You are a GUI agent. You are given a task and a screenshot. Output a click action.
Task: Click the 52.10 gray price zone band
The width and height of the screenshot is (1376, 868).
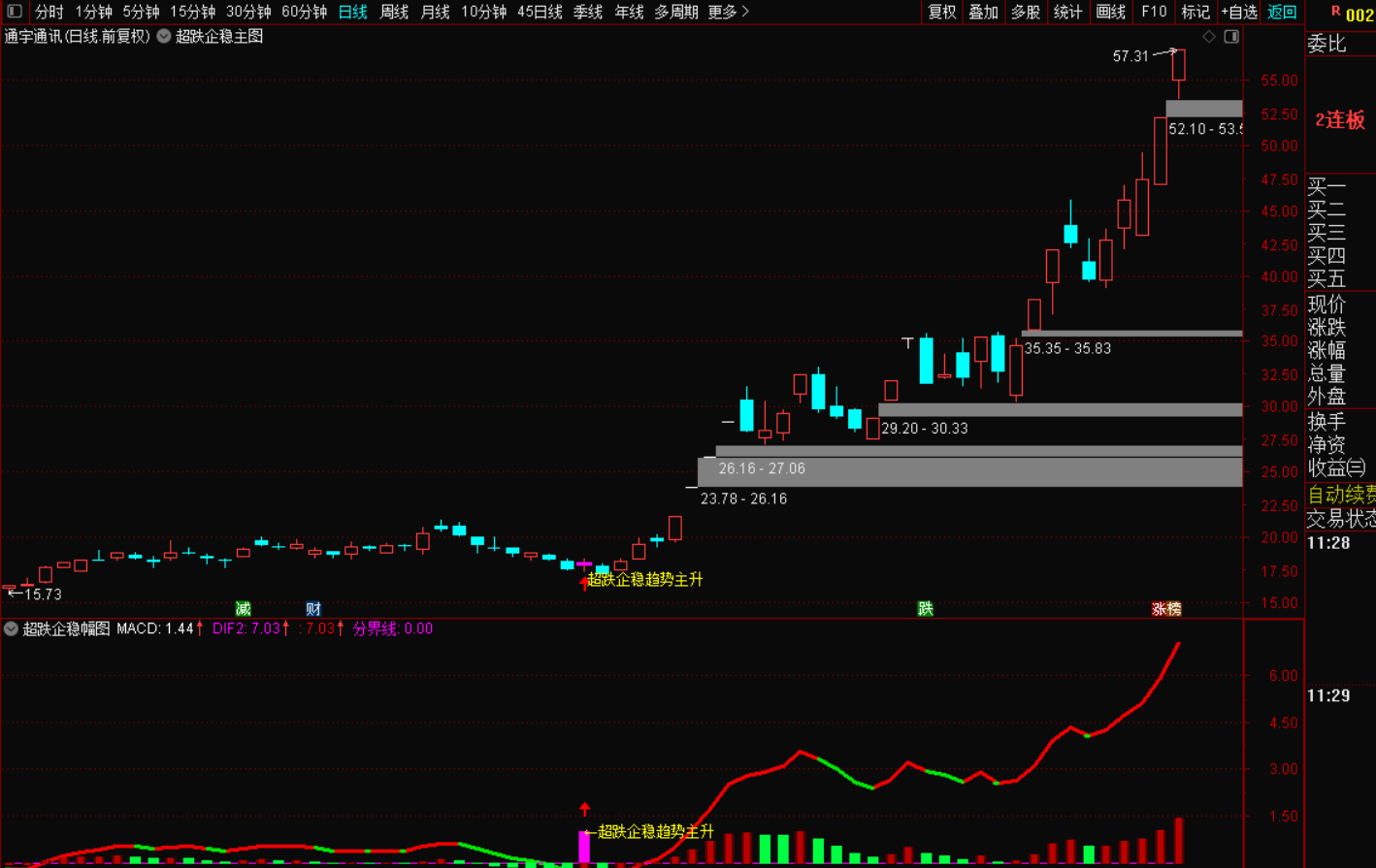pyautogui.click(x=1203, y=109)
